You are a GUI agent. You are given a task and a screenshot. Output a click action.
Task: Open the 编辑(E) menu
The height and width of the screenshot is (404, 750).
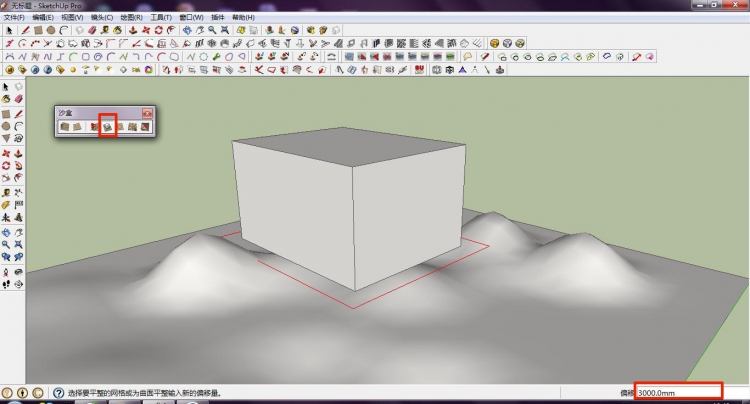pos(43,18)
